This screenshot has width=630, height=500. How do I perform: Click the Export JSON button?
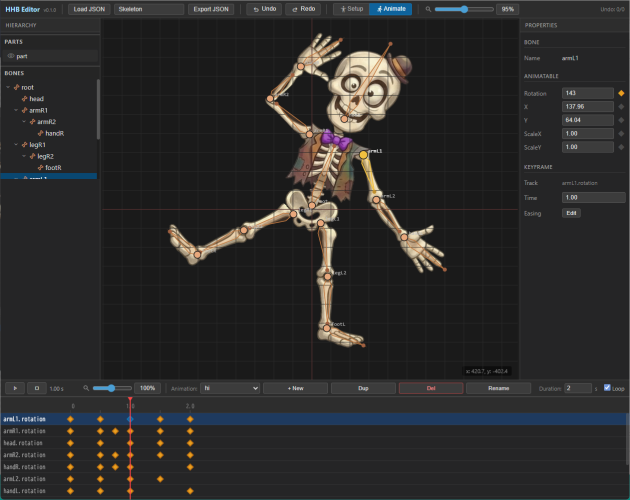tap(211, 8)
